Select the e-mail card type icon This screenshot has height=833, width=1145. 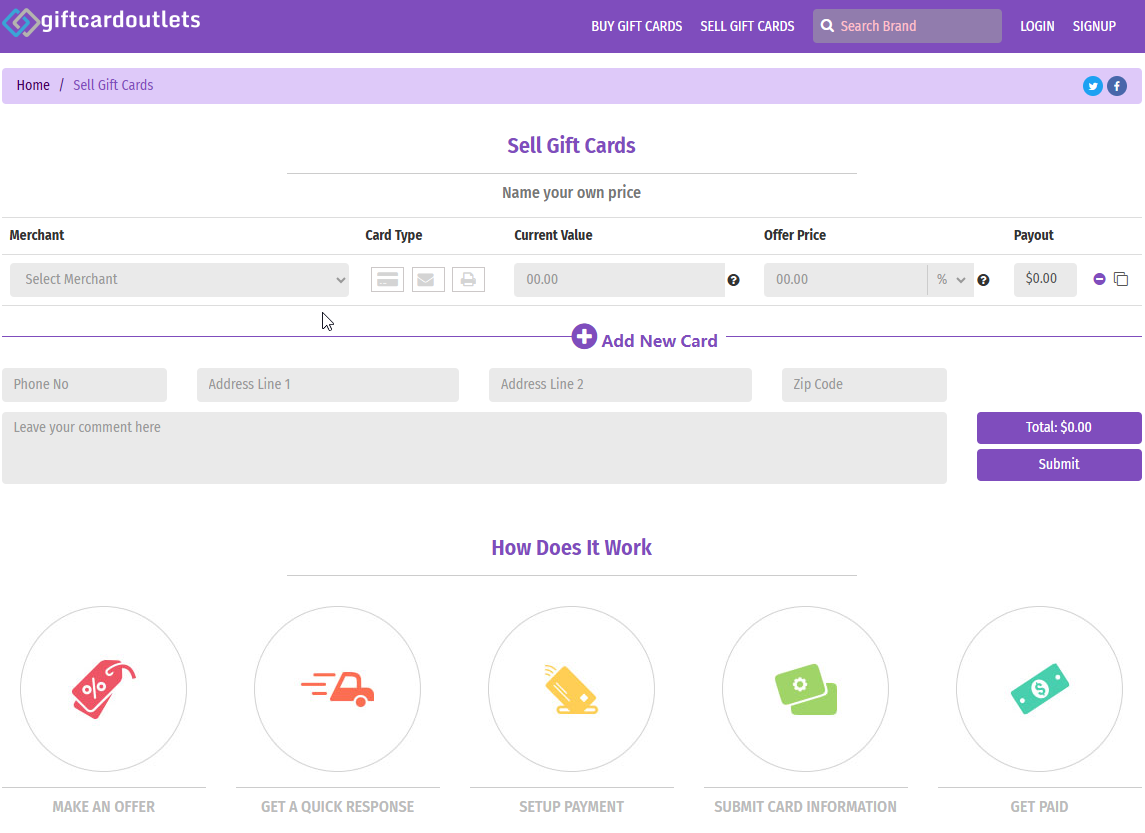click(x=428, y=280)
